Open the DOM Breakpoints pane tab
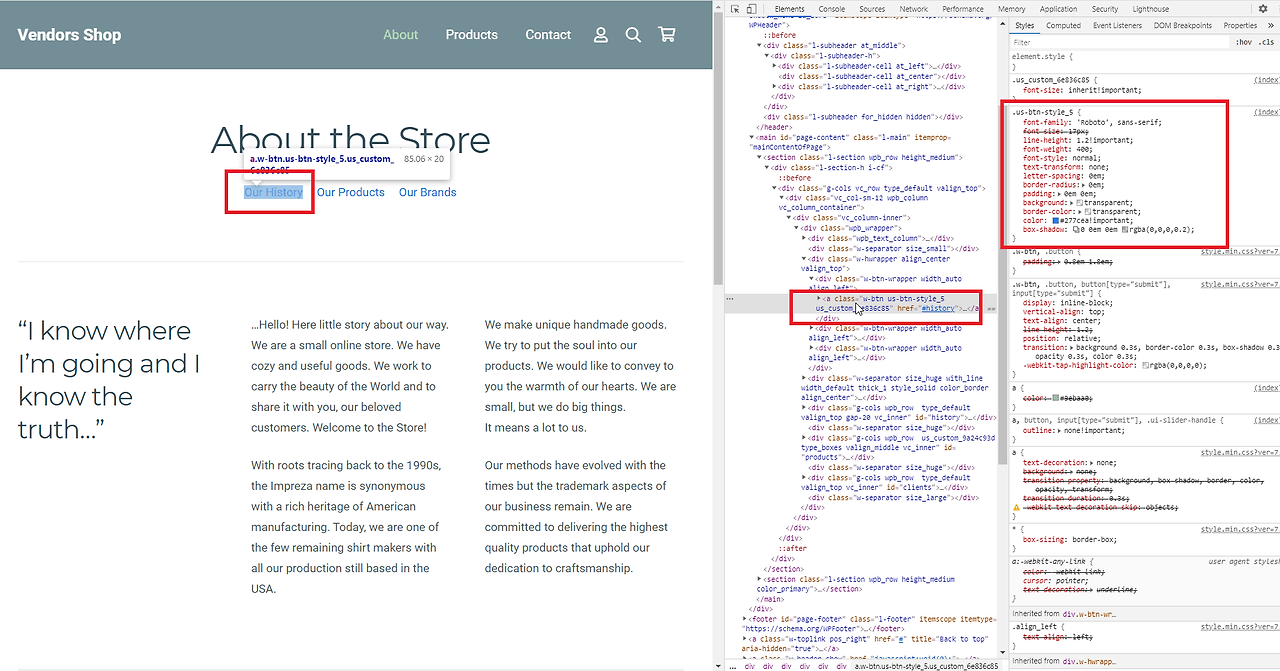The width and height of the screenshot is (1280, 671). [x=1184, y=26]
